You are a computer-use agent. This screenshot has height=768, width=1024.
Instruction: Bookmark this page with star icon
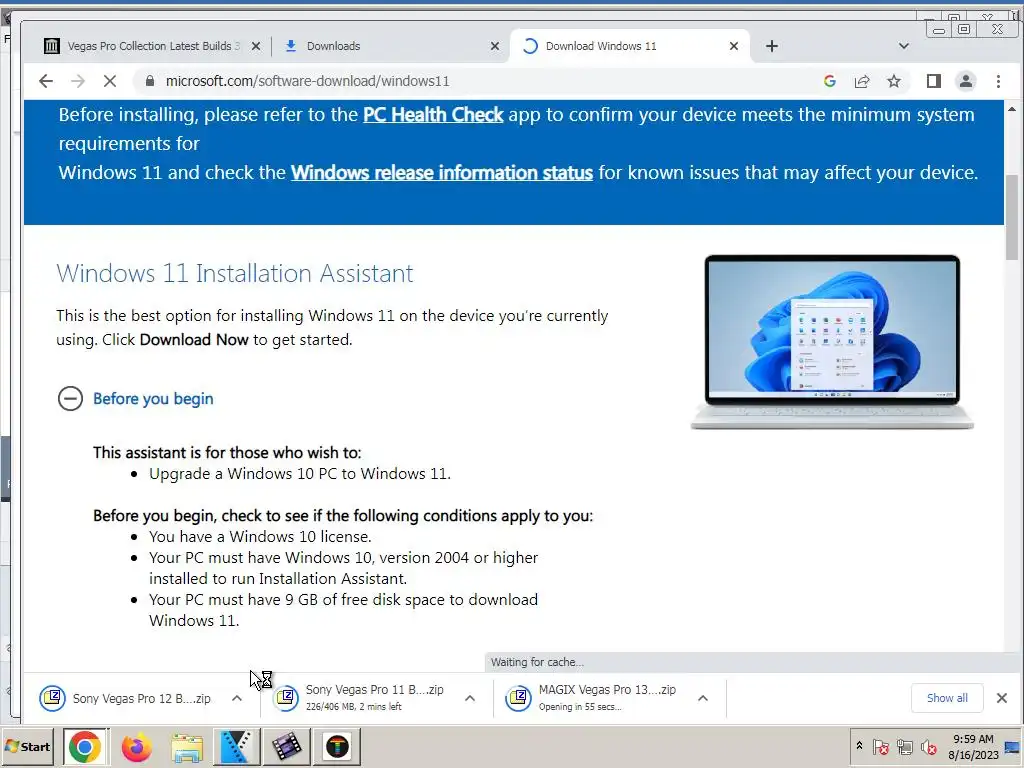894,81
